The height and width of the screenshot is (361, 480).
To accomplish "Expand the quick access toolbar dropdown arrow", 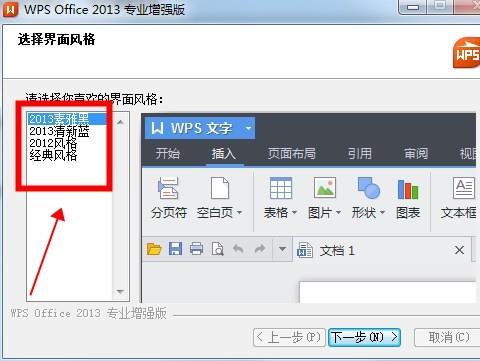I will pyautogui.click(x=282, y=249).
